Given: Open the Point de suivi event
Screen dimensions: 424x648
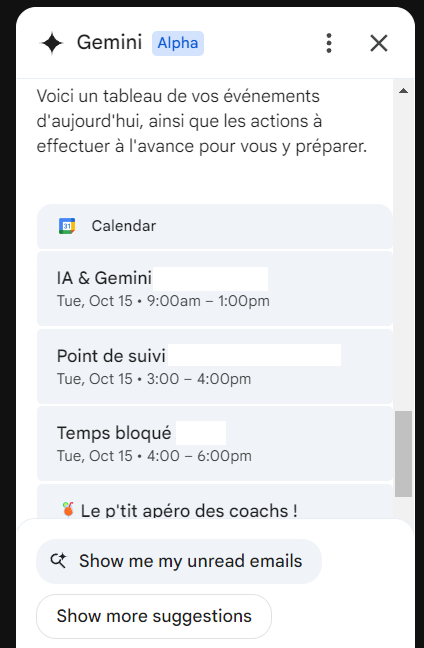Looking at the screenshot, I should (214, 366).
